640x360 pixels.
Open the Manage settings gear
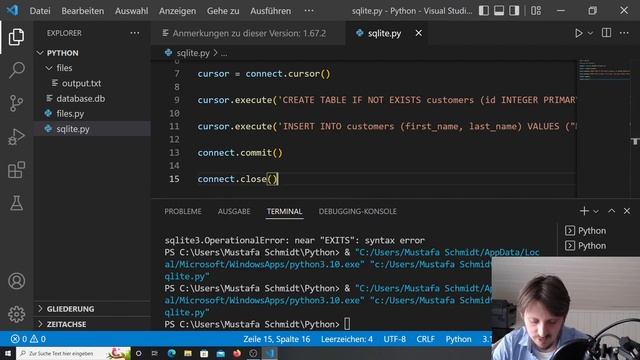[x=16, y=314]
